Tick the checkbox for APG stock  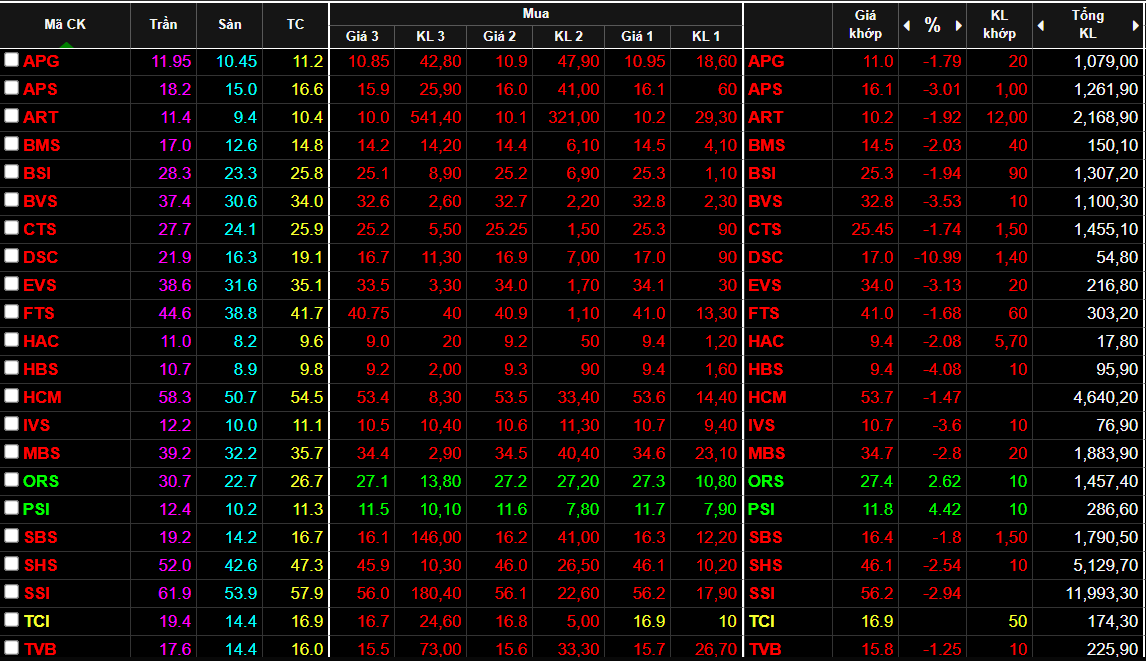(11, 60)
